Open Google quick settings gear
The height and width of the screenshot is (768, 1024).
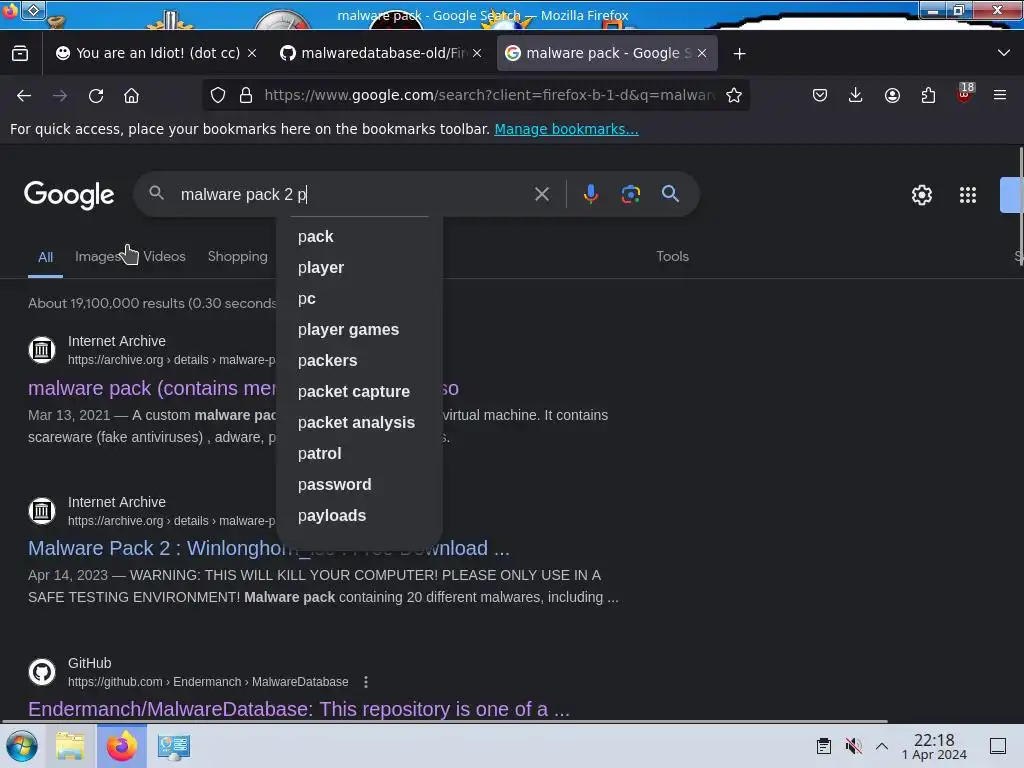[x=921, y=195]
